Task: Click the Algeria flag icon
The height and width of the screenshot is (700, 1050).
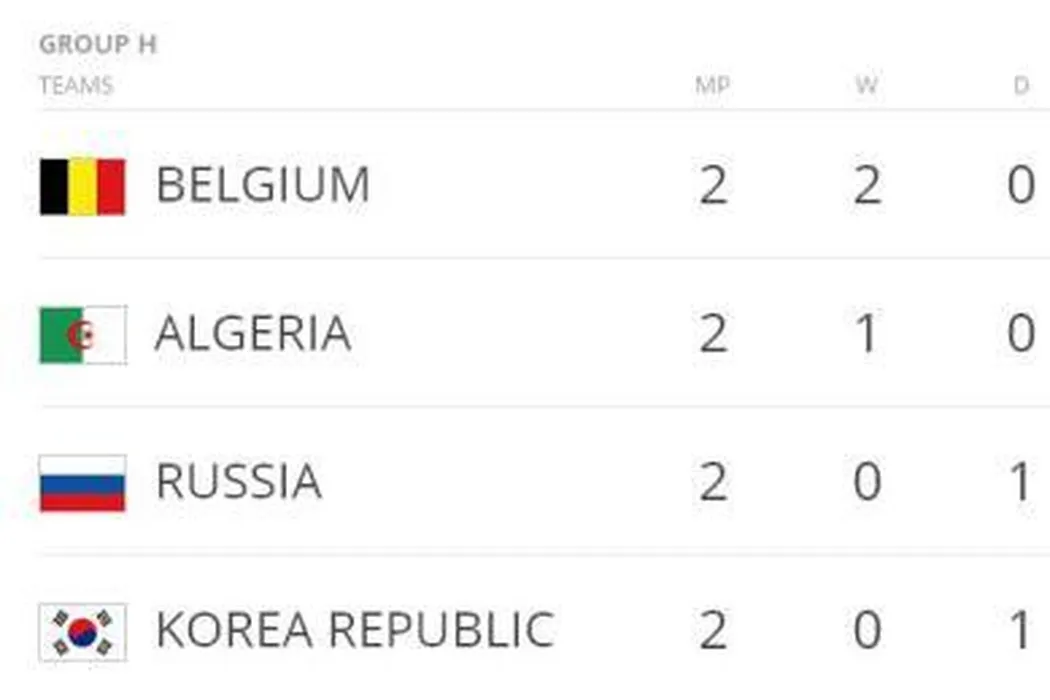Action: pyautogui.click(x=82, y=335)
